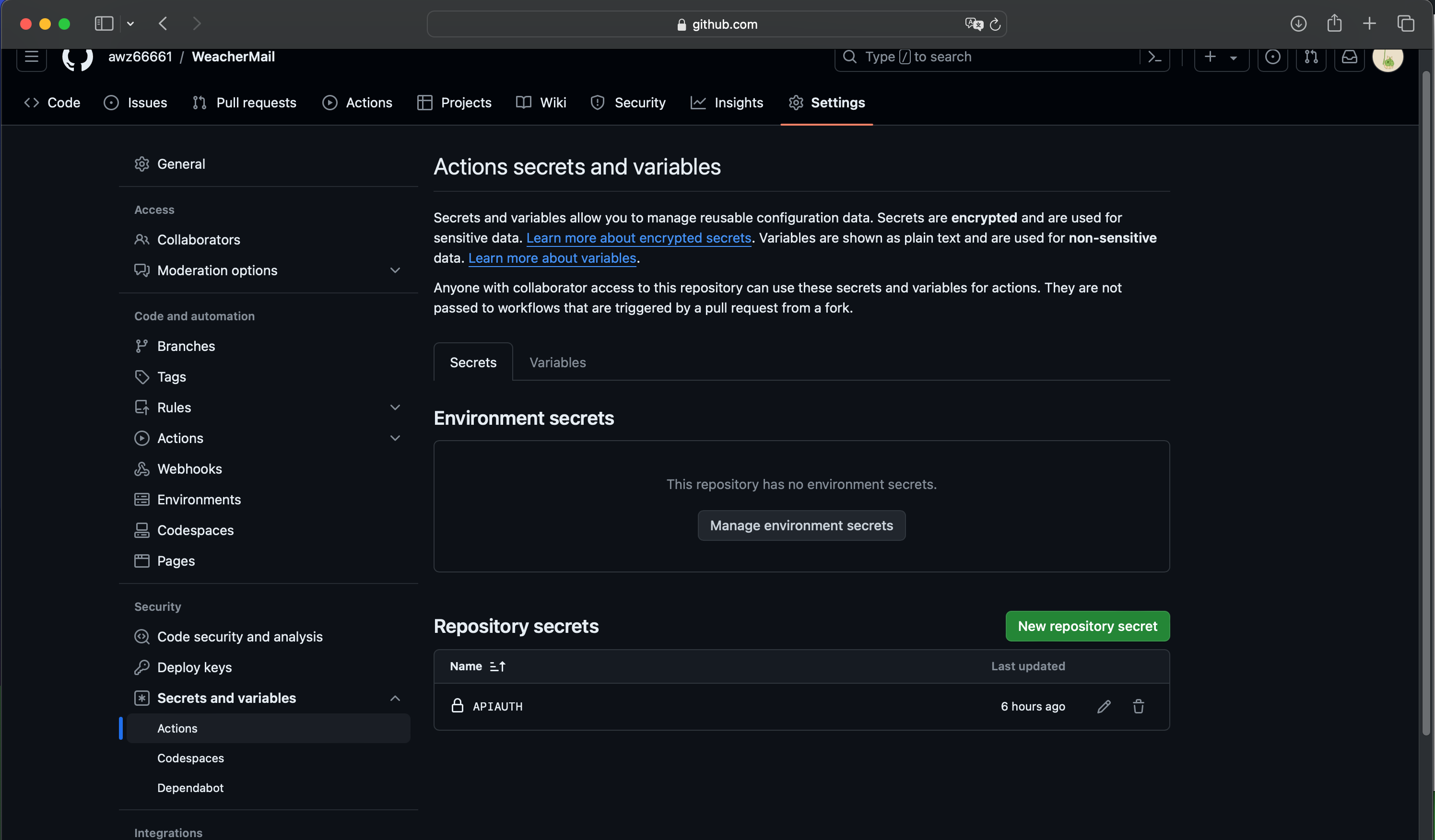Open Safari sidebar dropdown arrow
This screenshot has height=840, width=1435.
[x=130, y=23]
